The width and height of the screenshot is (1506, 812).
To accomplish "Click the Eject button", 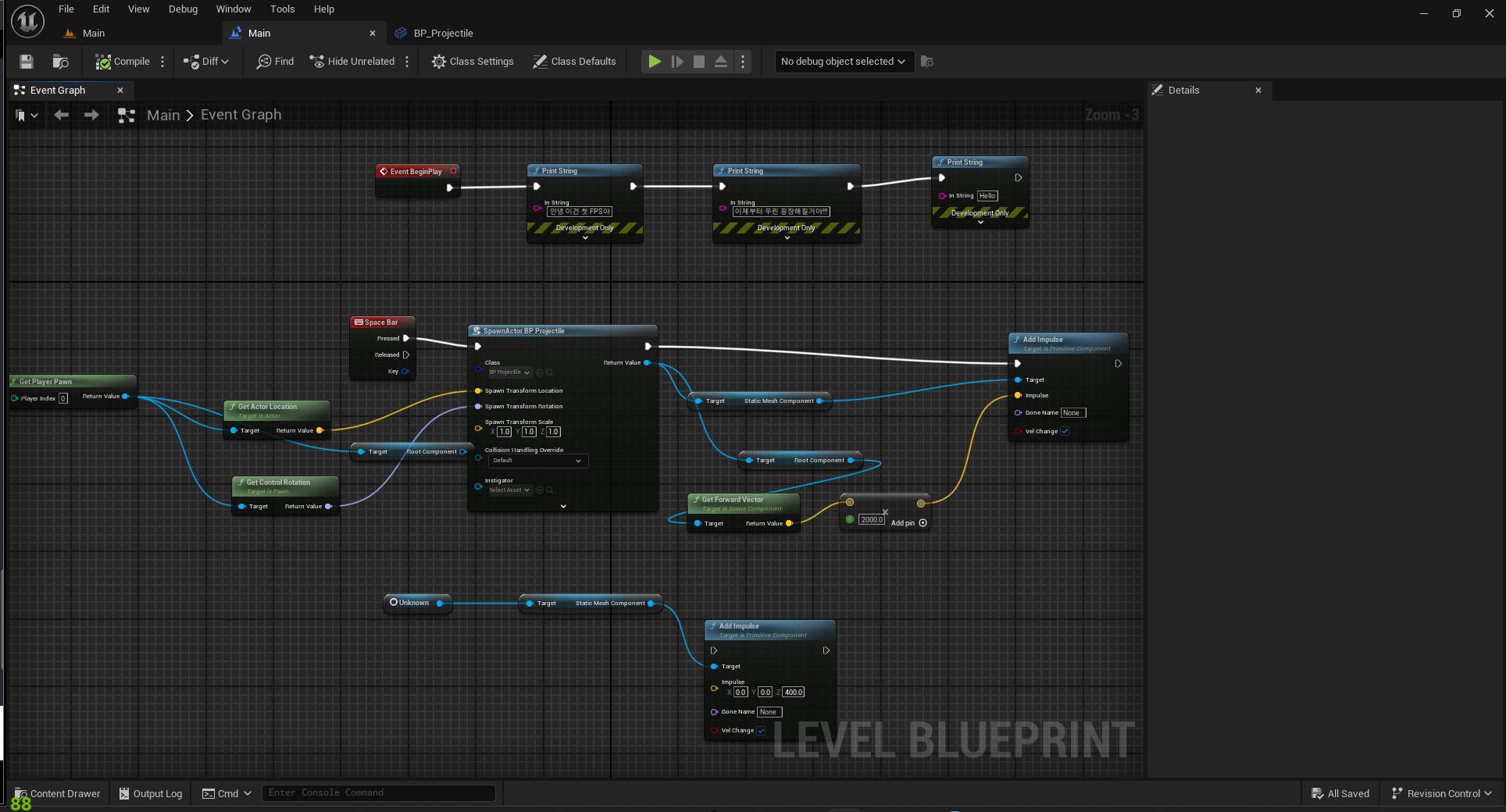I will [x=721, y=62].
